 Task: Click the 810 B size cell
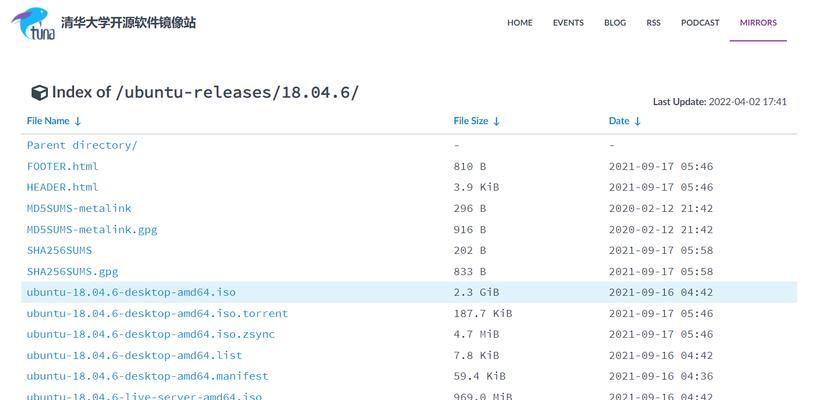point(470,166)
